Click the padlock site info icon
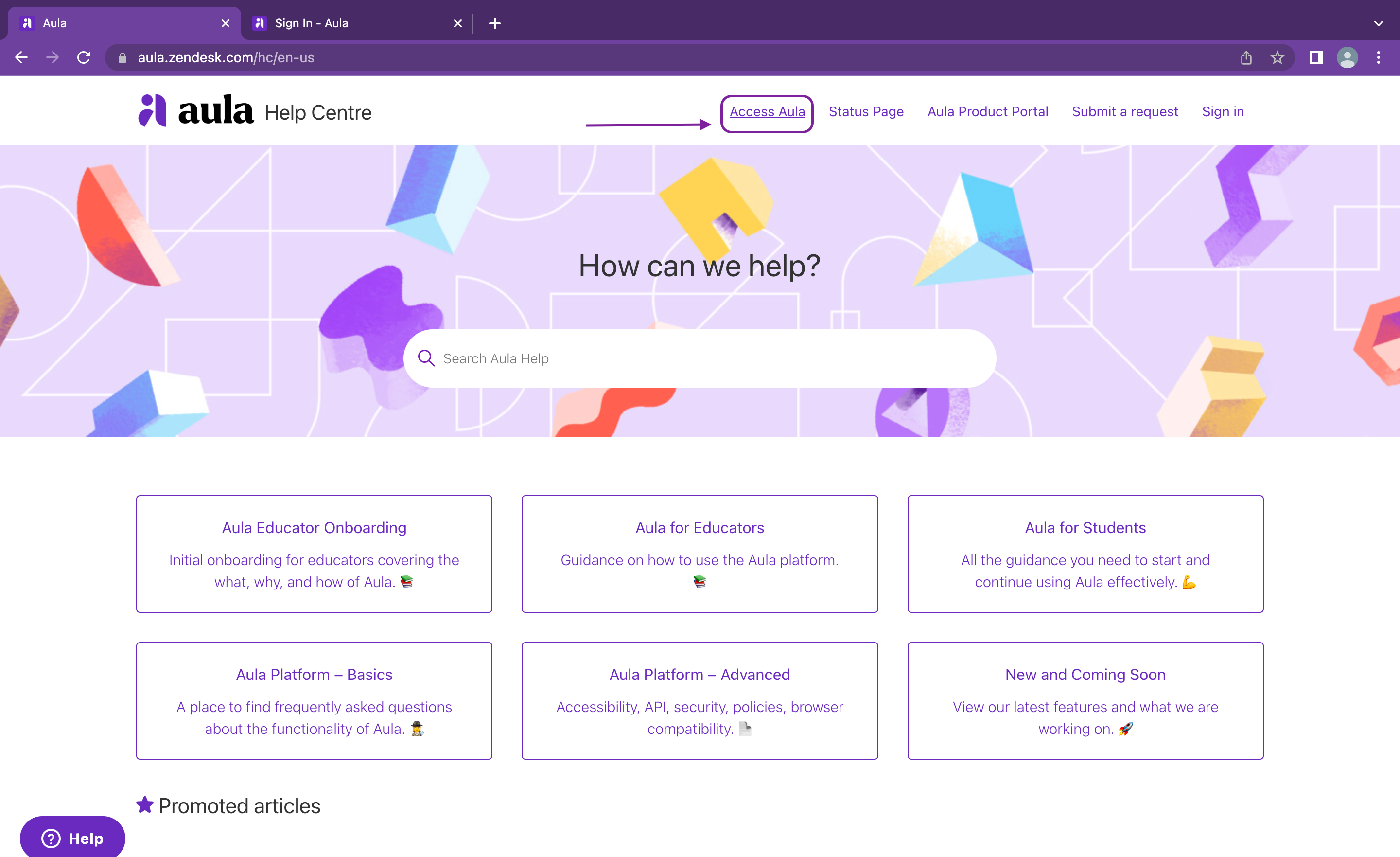This screenshot has height=857, width=1400. tap(122, 57)
